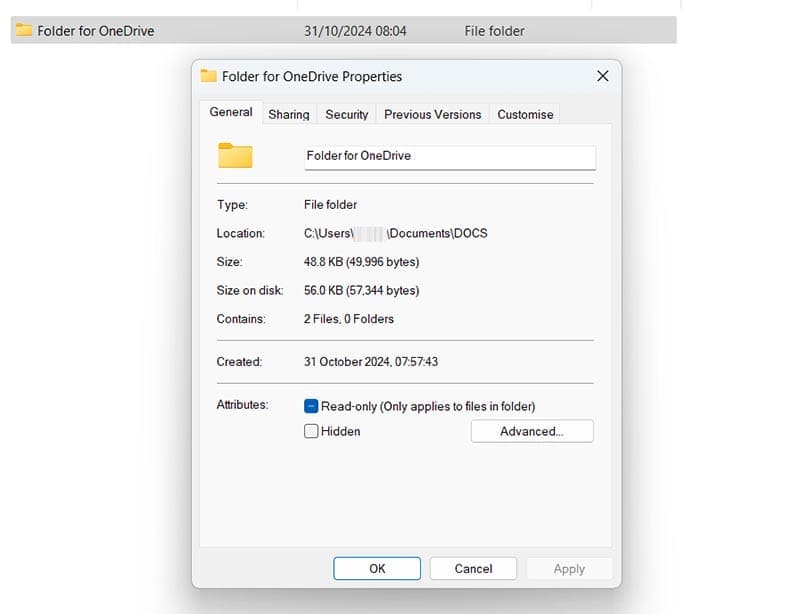Click the folder icon in the File Explorer row
This screenshot has width=800, height=614.
[23, 30]
